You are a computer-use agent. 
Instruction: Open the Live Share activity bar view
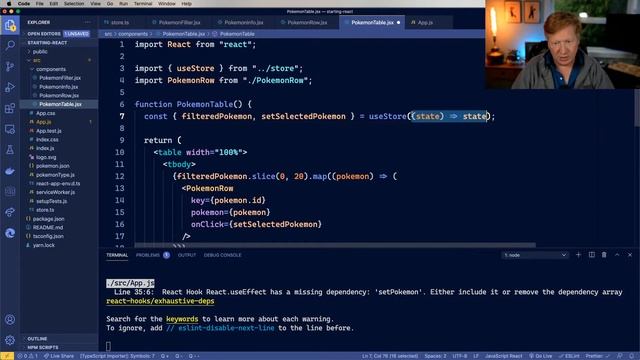[10, 212]
